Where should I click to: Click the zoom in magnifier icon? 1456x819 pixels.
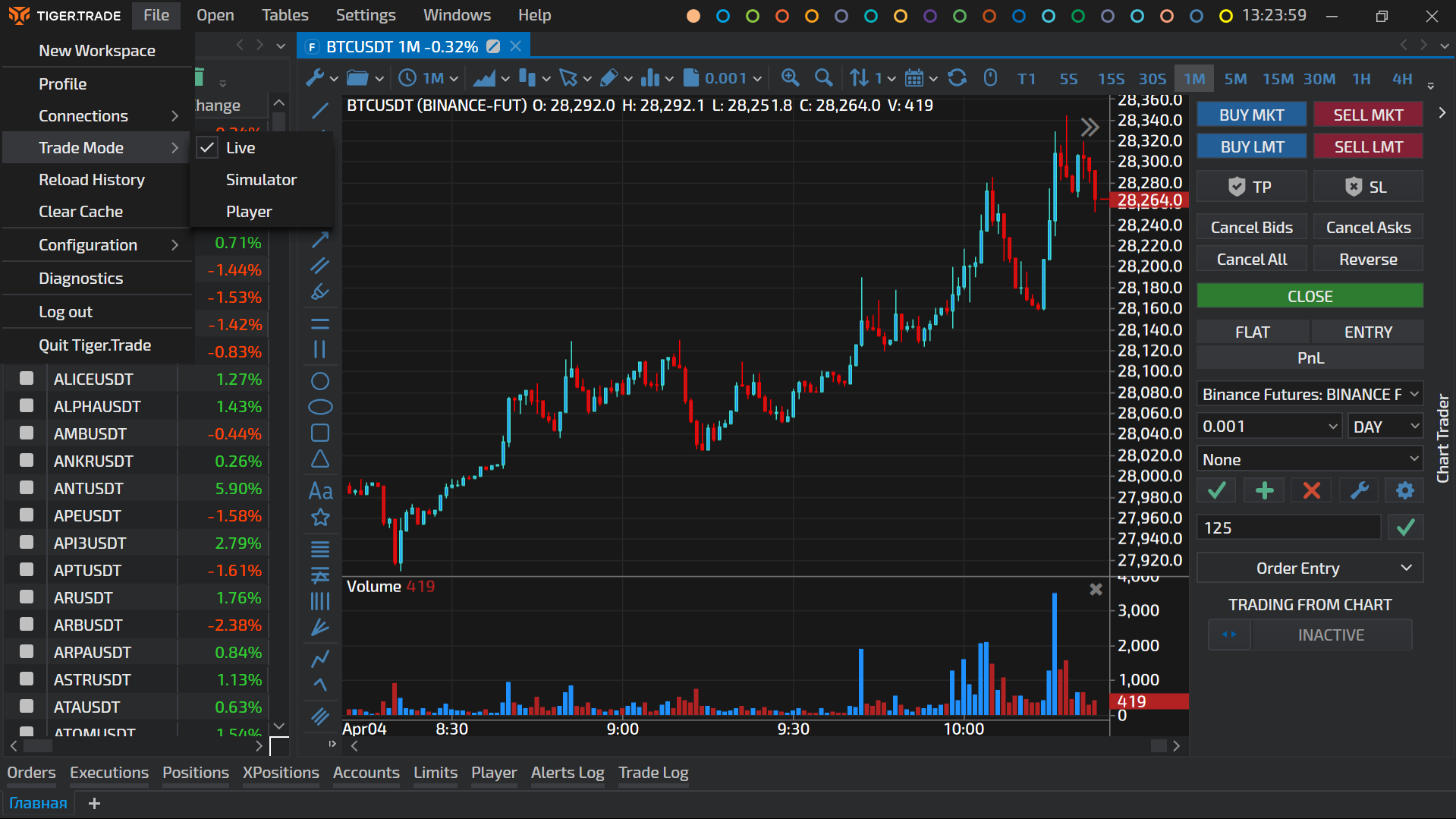(x=790, y=78)
